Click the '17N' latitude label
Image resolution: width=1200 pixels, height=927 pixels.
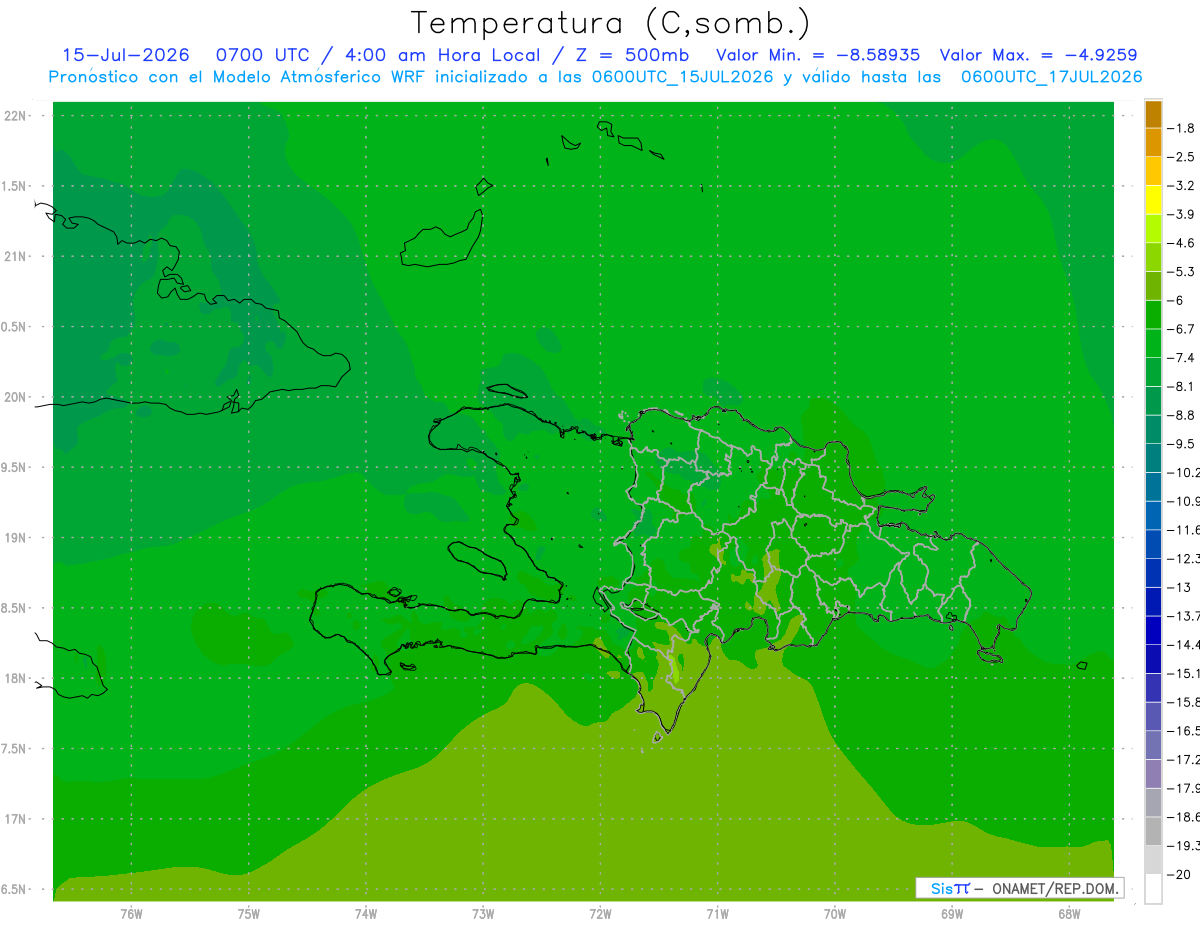(x=15, y=820)
